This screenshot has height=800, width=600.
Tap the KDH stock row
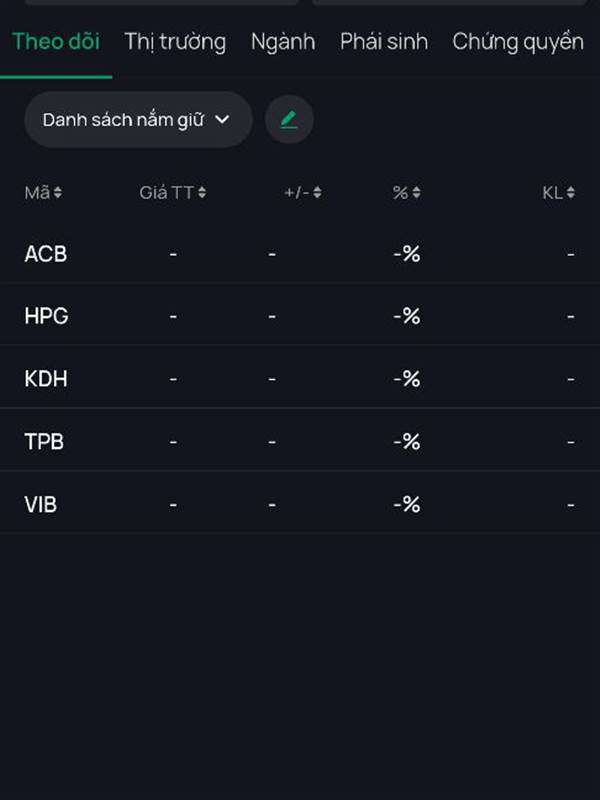coord(46,379)
